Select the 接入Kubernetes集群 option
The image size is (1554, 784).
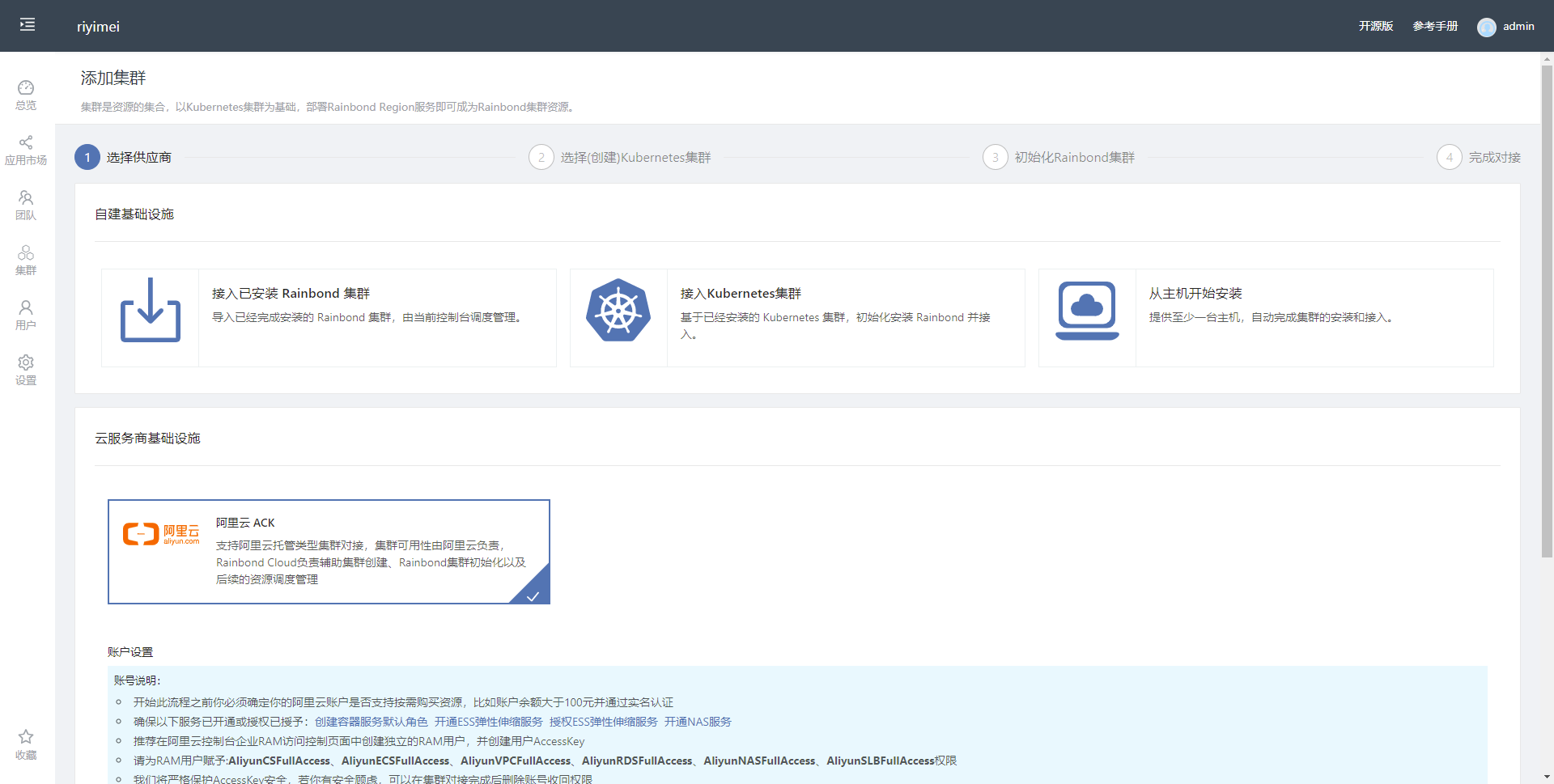click(x=797, y=318)
